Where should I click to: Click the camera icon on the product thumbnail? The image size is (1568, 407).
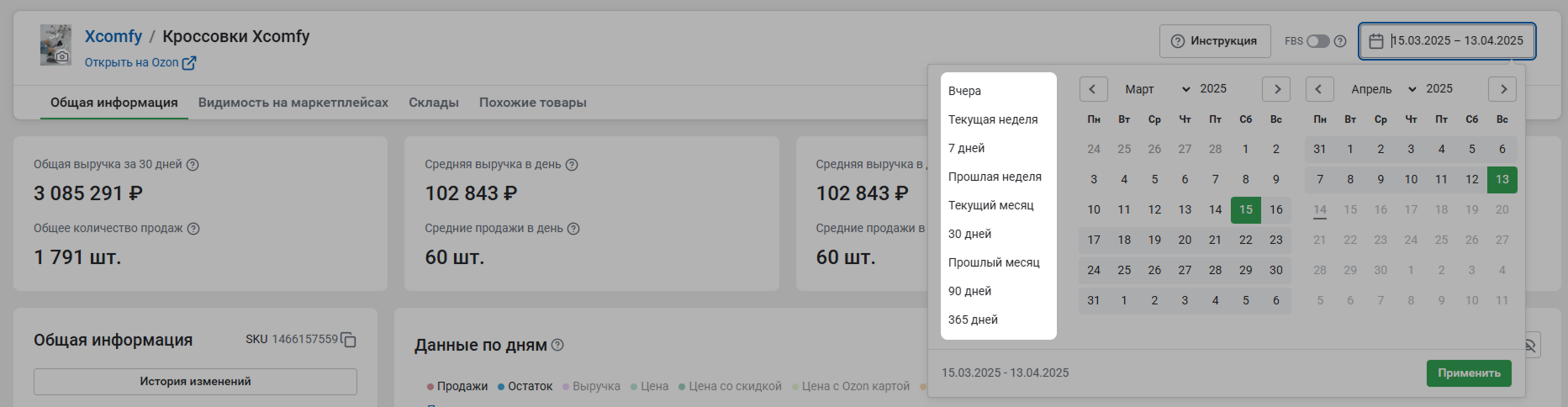pyautogui.click(x=62, y=56)
